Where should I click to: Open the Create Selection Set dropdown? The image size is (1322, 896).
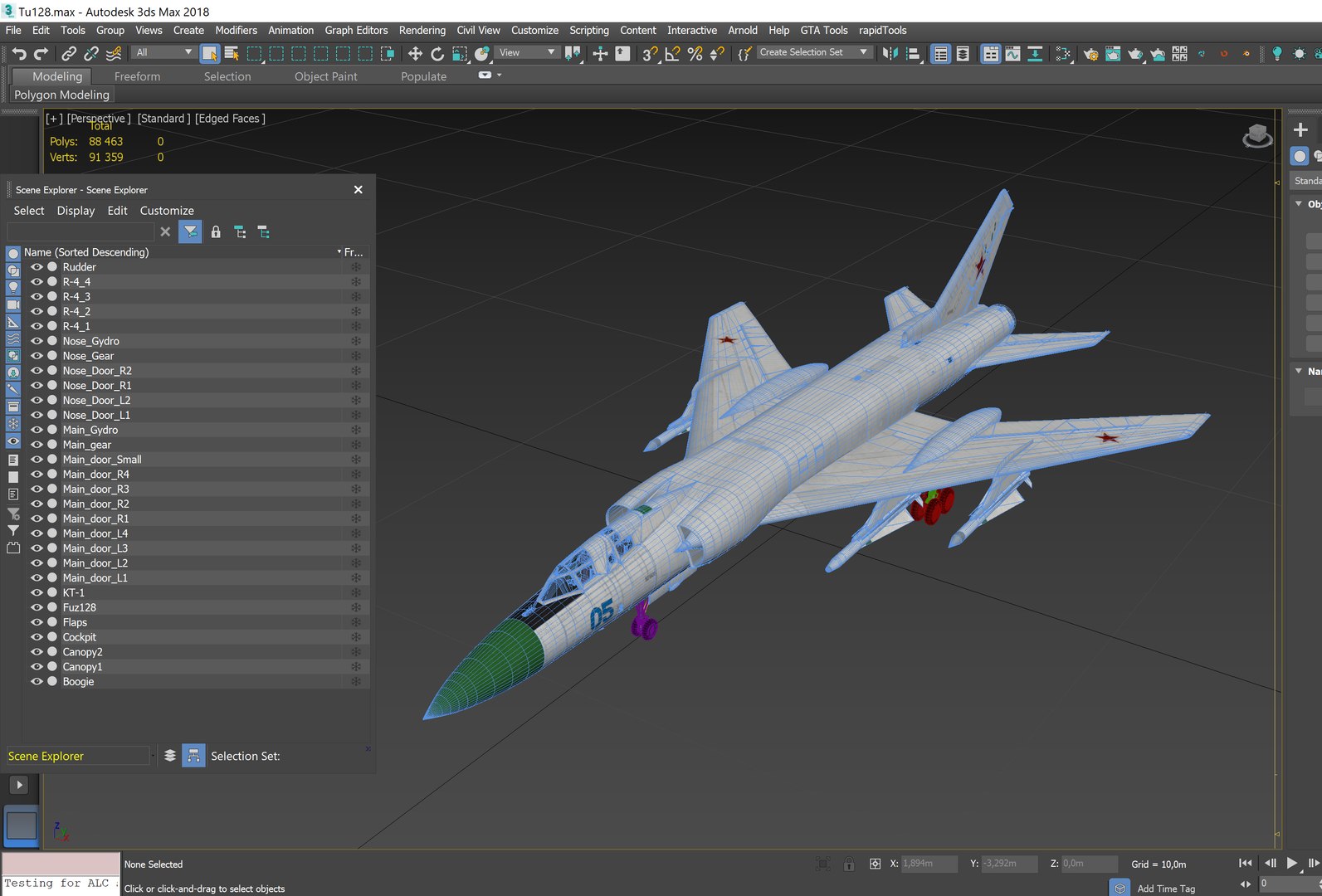click(814, 52)
